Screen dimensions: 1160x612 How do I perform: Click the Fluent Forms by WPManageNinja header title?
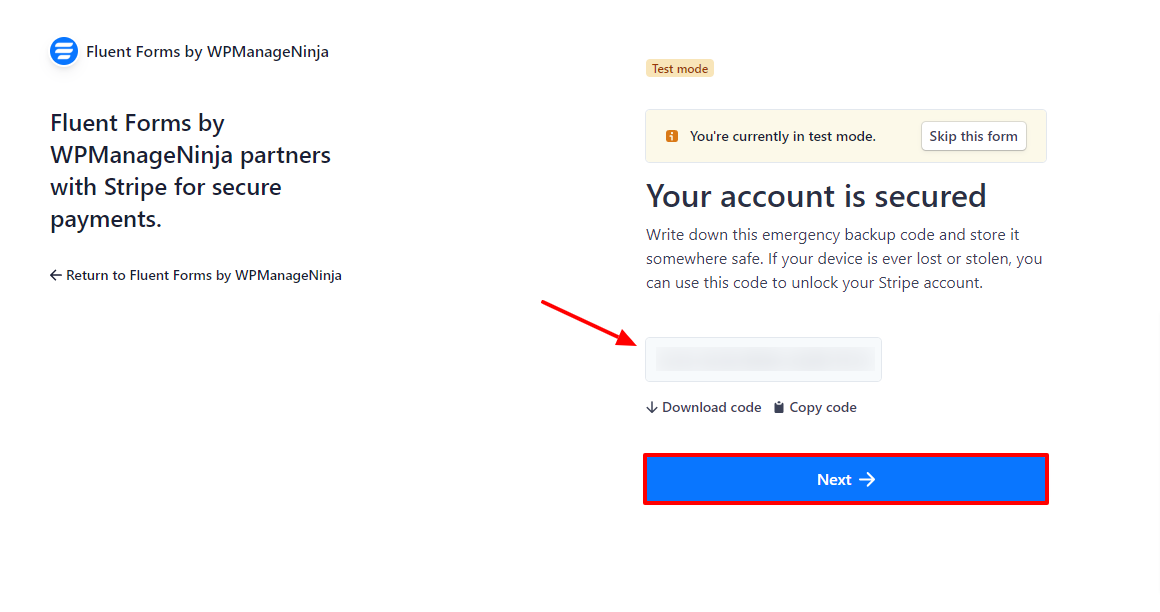coord(207,52)
